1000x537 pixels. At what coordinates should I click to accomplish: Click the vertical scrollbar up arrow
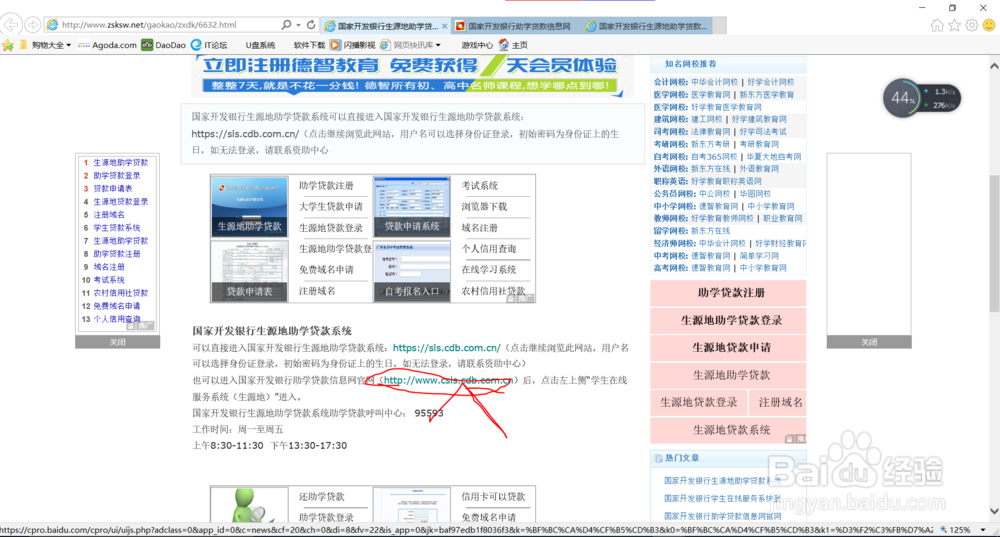(994, 66)
